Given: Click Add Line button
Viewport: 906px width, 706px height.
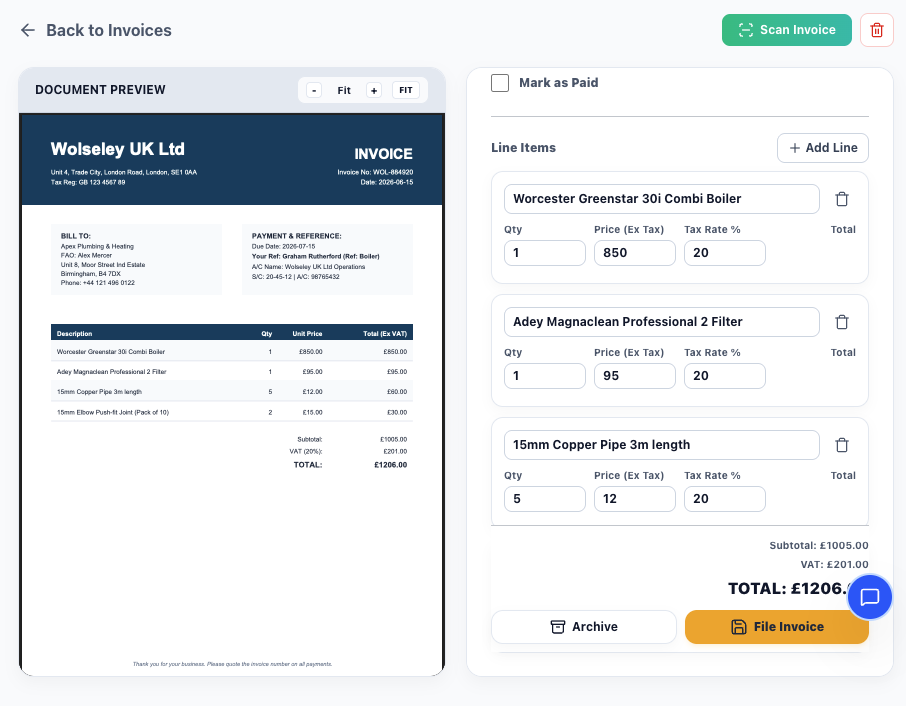Looking at the screenshot, I should [823, 148].
